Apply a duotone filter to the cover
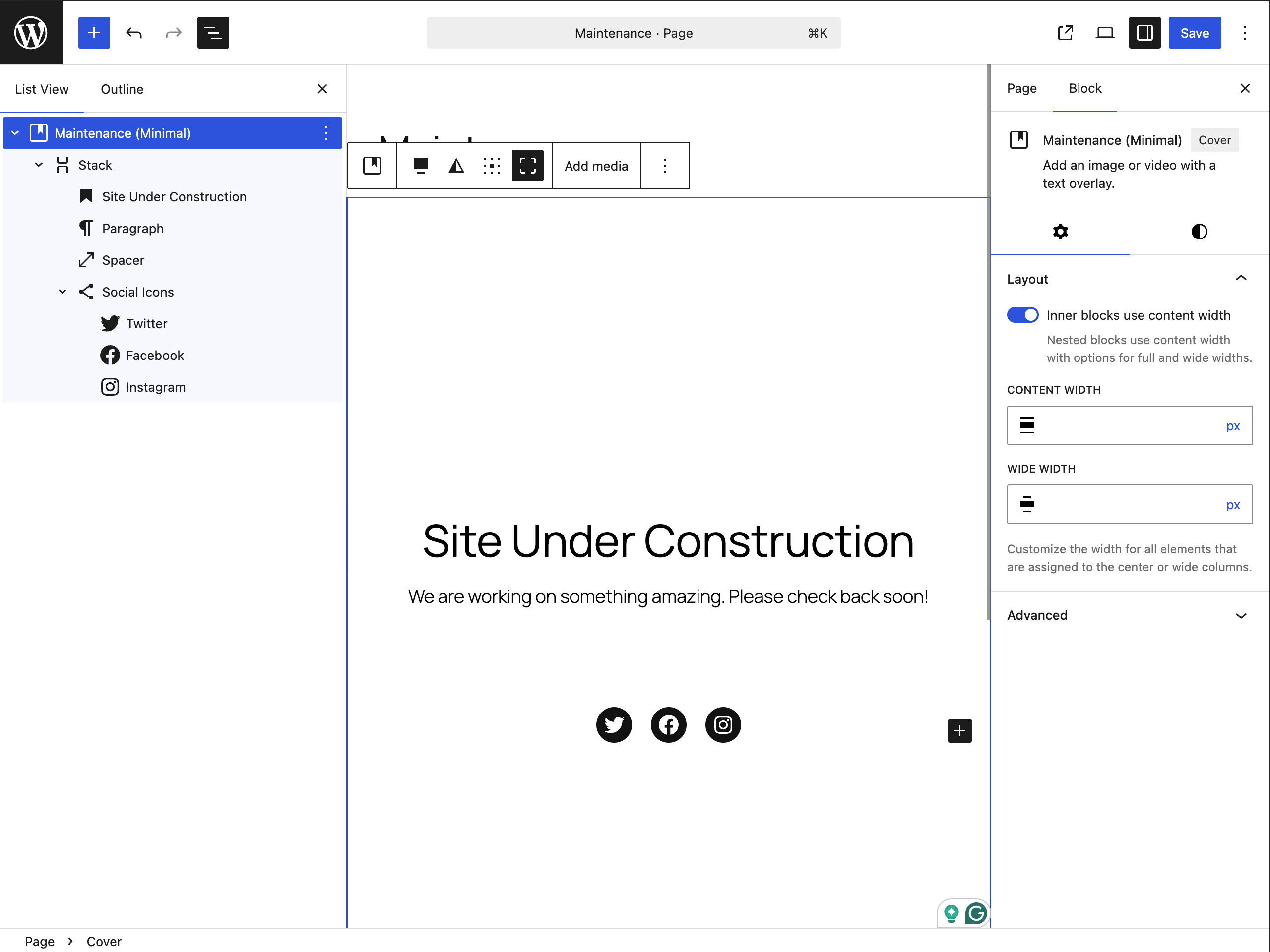This screenshot has width=1270, height=952. [x=455, y=165]
